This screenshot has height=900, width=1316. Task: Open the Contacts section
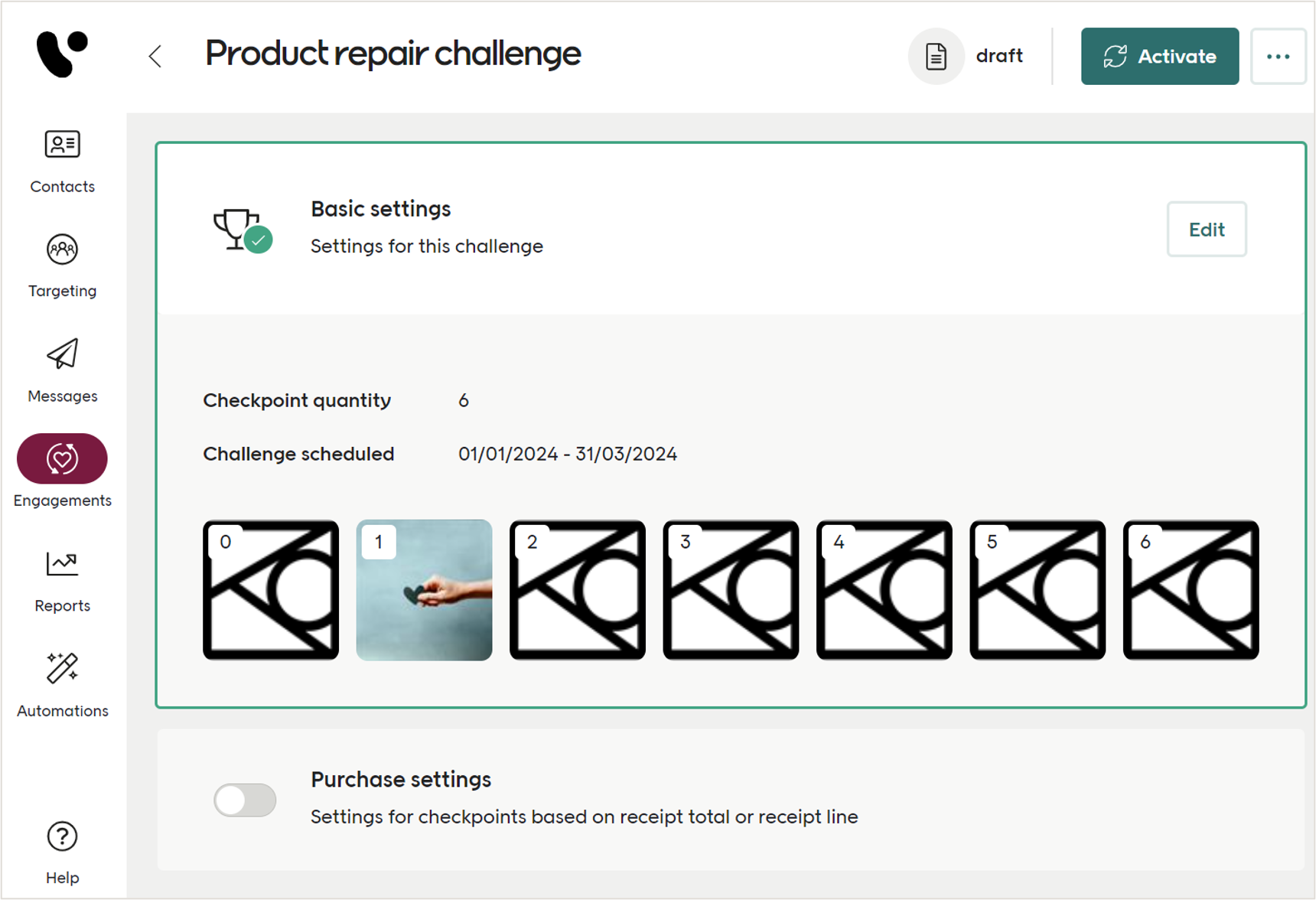tap(62, 161)
